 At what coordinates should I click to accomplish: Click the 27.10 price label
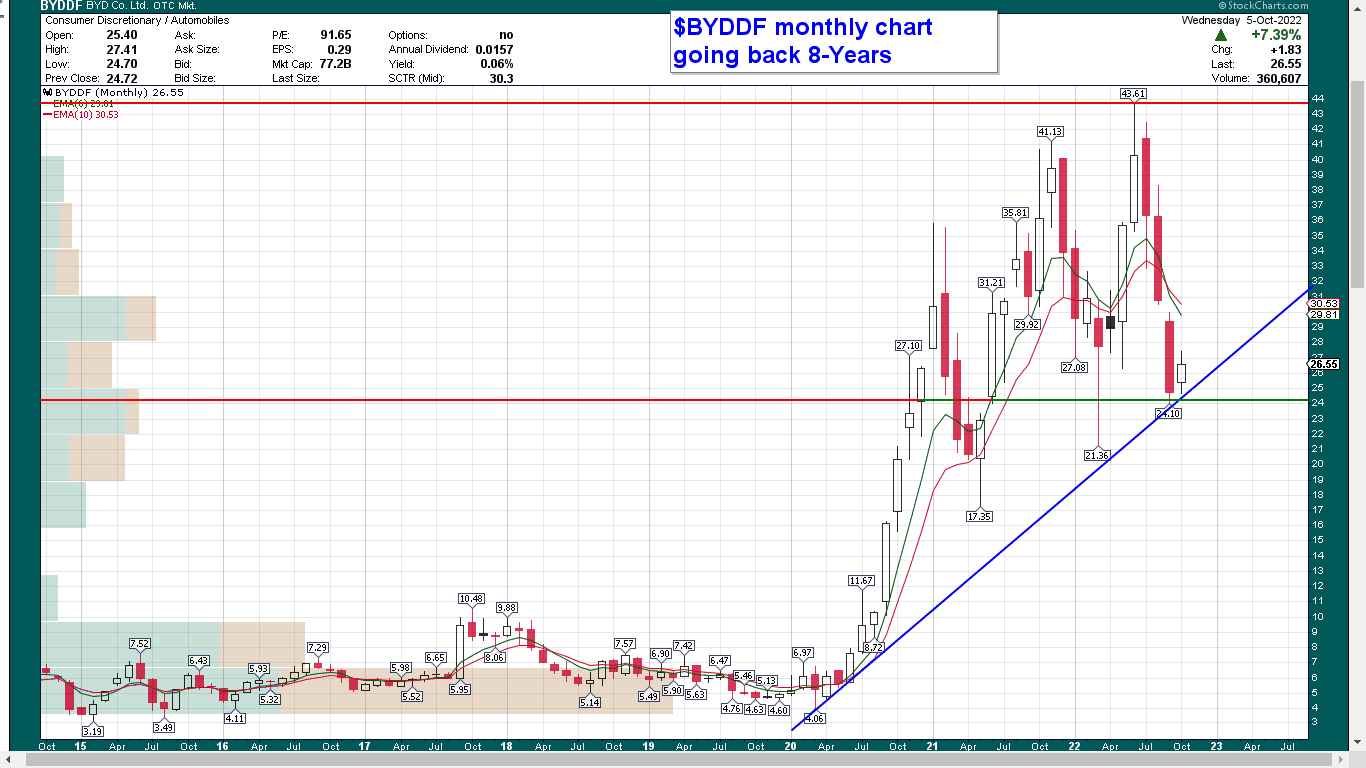tap(908, 345)
